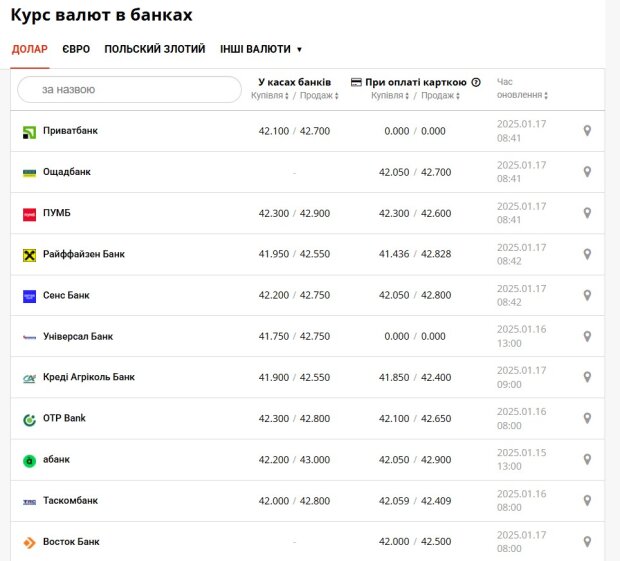
Task: Switch to the ПОЛЬСКИЙ ЗЛОТИЙ tab
Action: (x=155, y=49)
